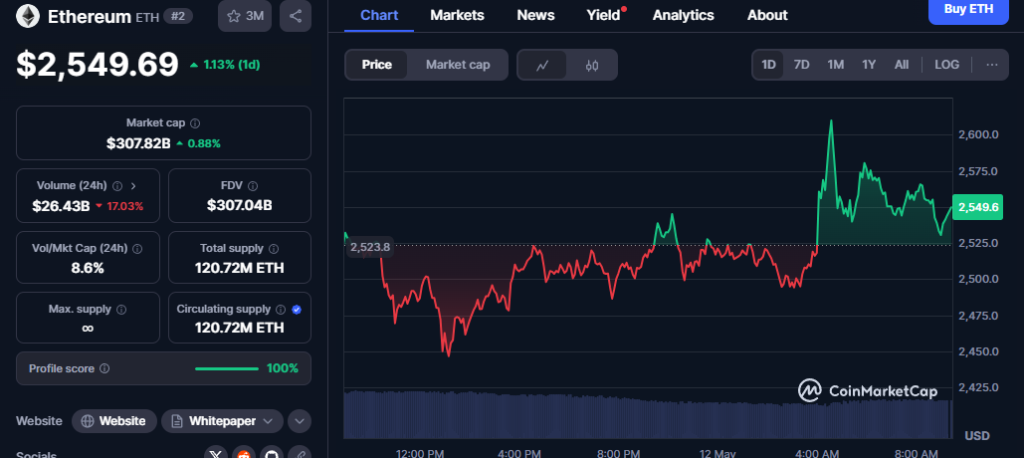Image resolution: width=1024 pixels, height=458 pixels.
Task: Open the Yield tab
Action: tap(603, 15)
